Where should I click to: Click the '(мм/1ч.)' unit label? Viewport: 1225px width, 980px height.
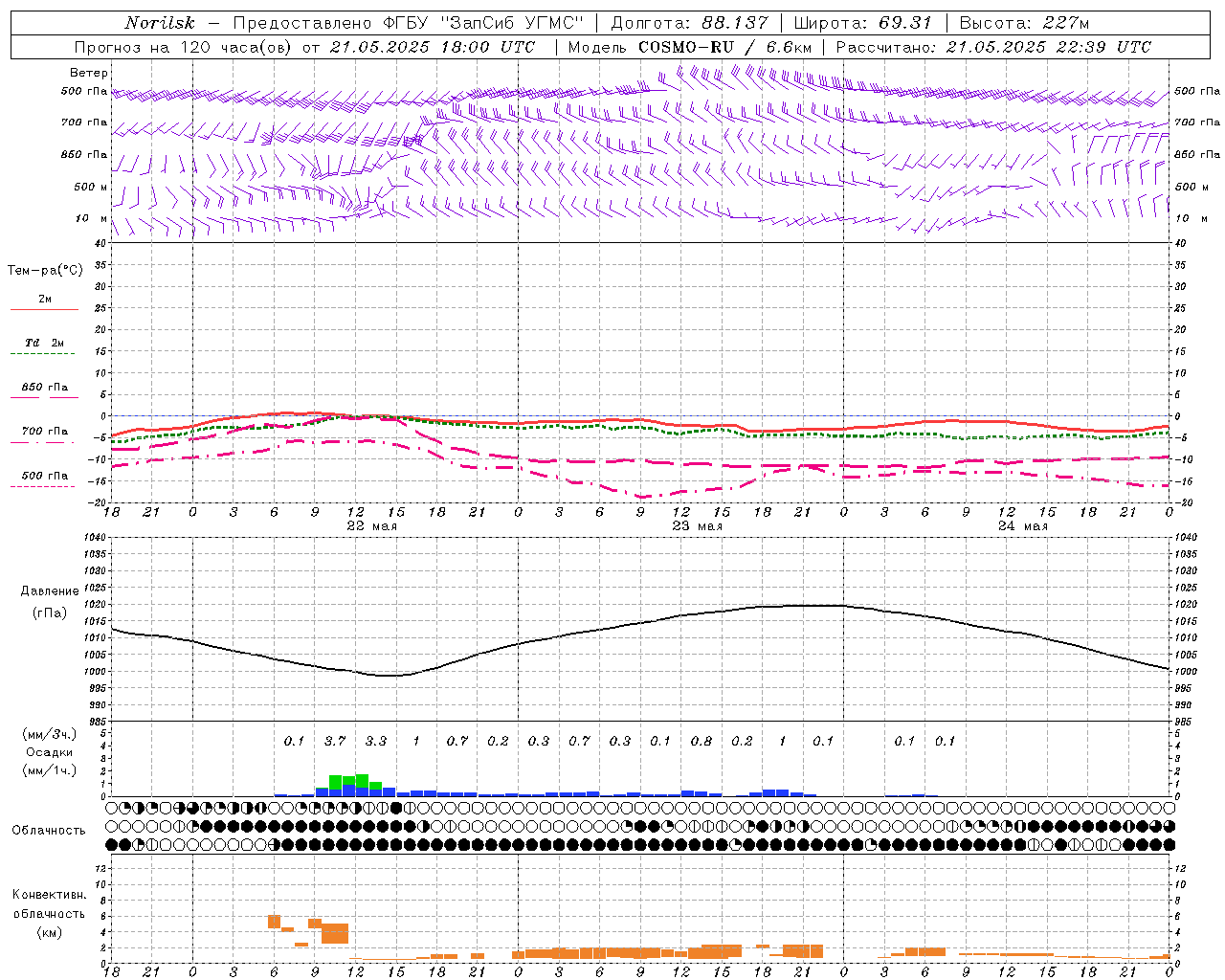click(x=50, y=770)
